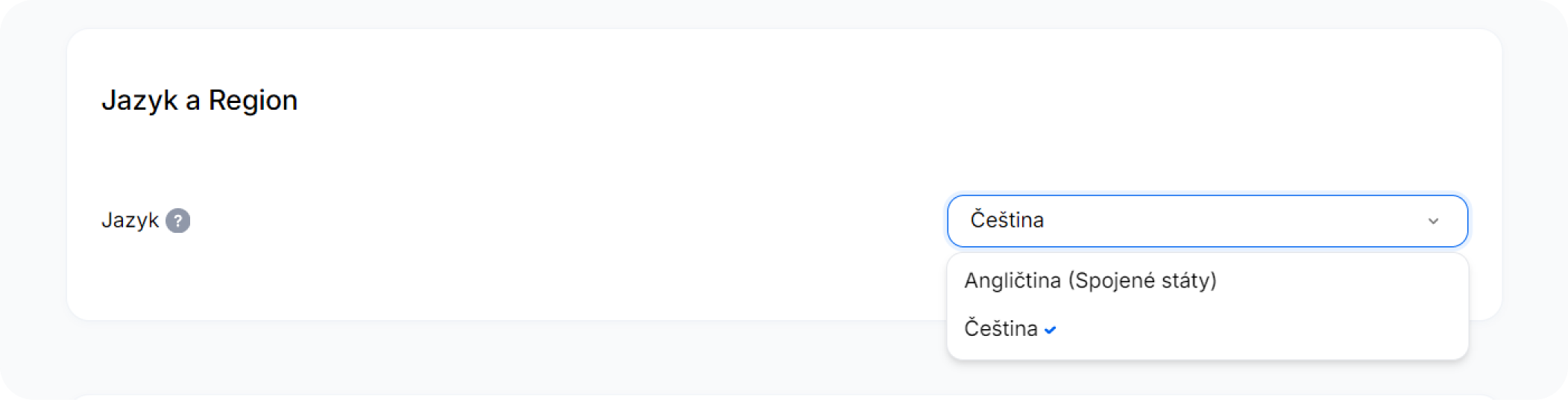Viewport: 1568px width, 400px height.
Task: Click the Čeština text in combo box
Action: click(1007, 220)
